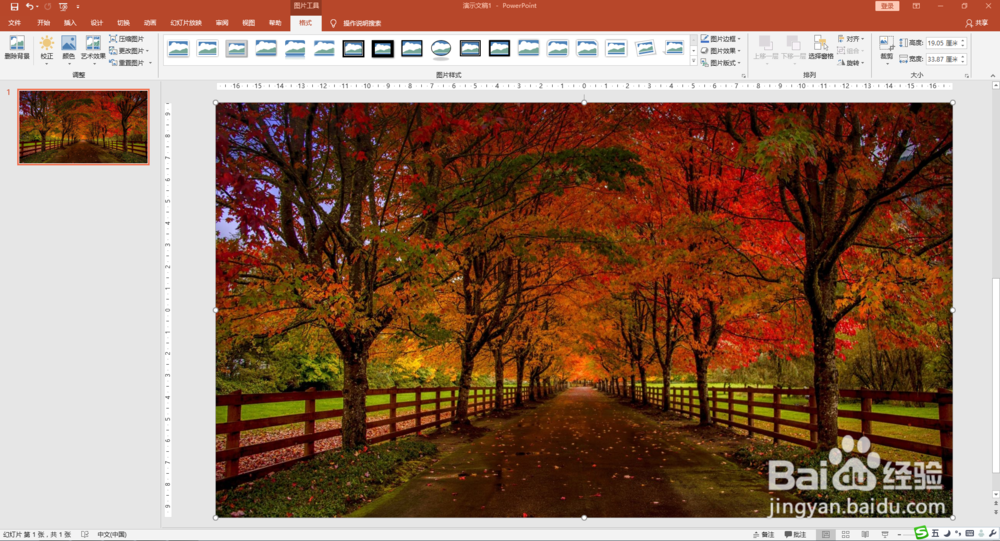
Task: Switch to reading view icon in status bar
Action: tap(865, 535)
